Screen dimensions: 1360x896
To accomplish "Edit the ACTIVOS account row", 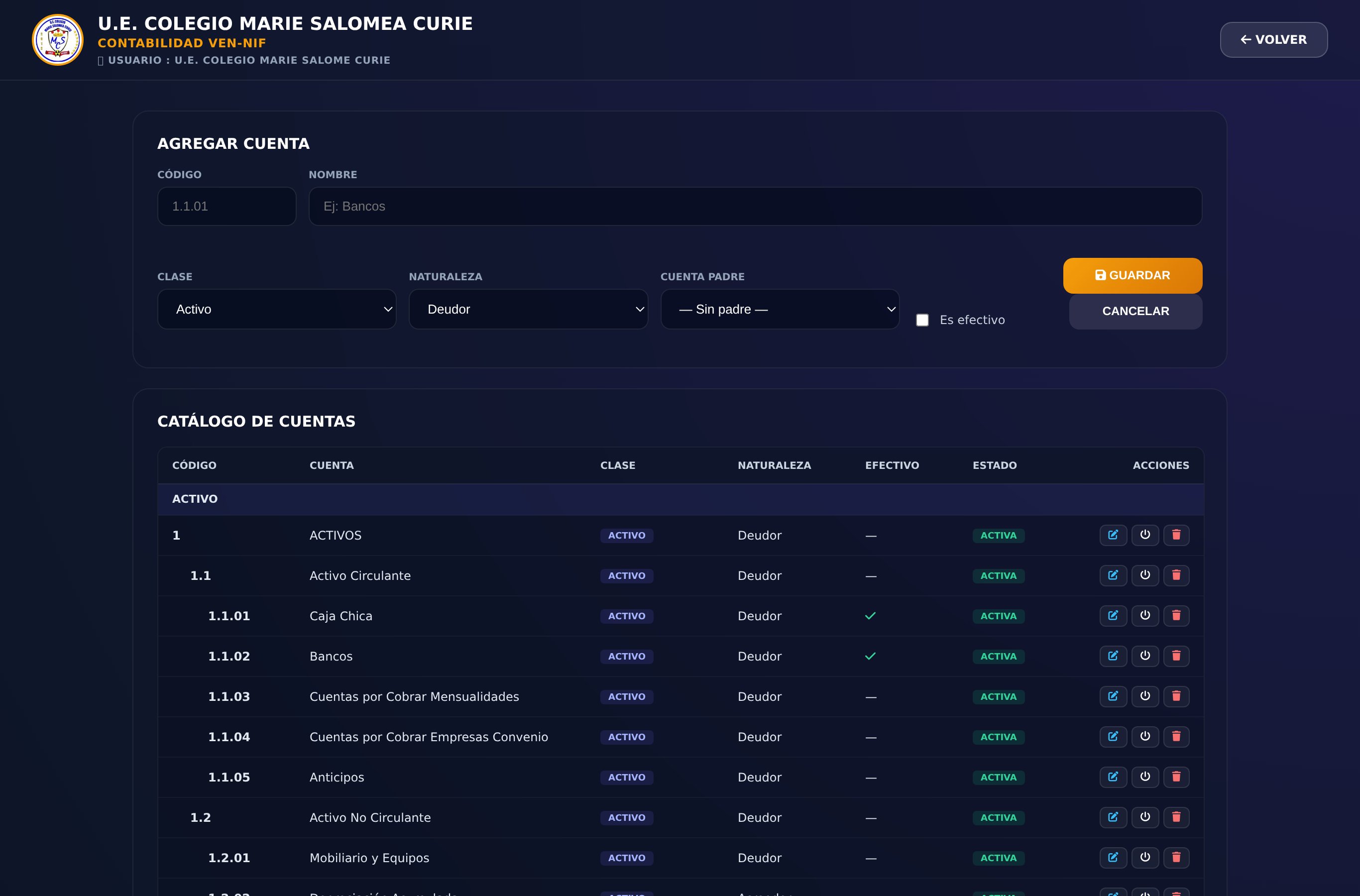I will (1113, 536).
